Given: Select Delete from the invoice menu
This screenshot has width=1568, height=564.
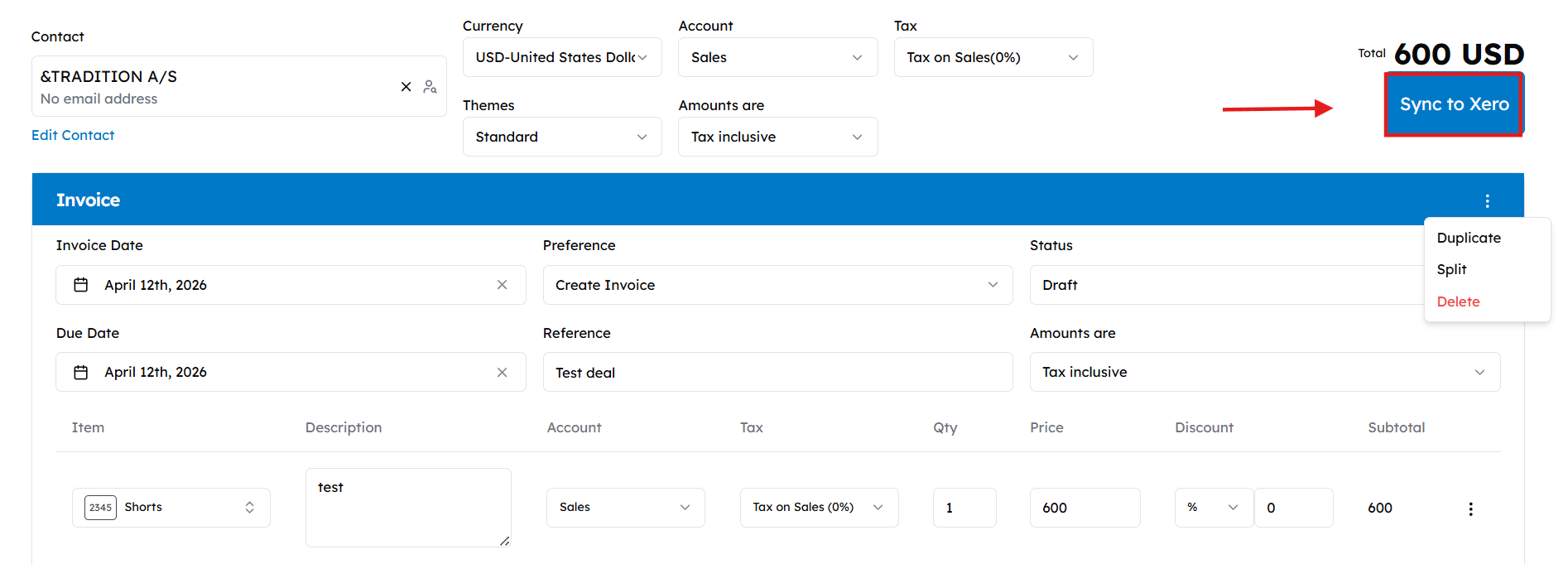Looking at the screenshot, I should pos(1458,301).
